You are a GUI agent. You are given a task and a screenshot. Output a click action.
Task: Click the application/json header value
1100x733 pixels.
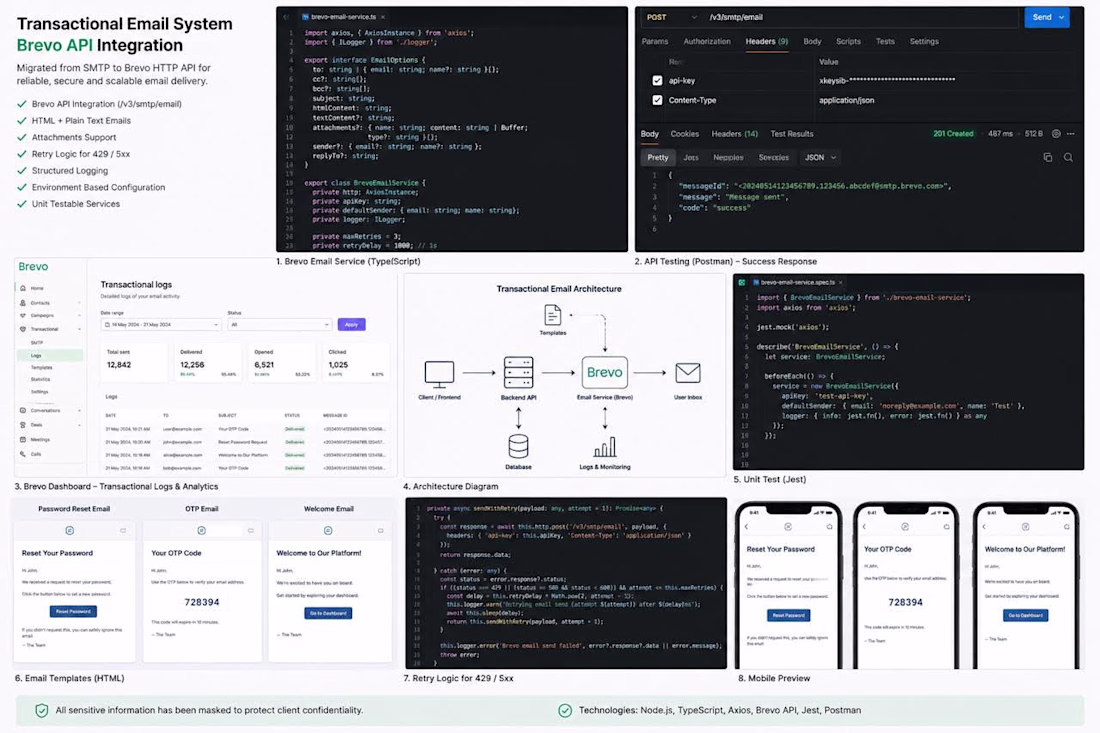[846, 100]
